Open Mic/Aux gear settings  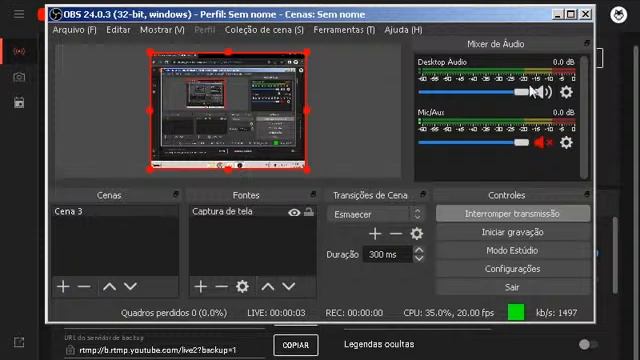(x=566, y=142)
